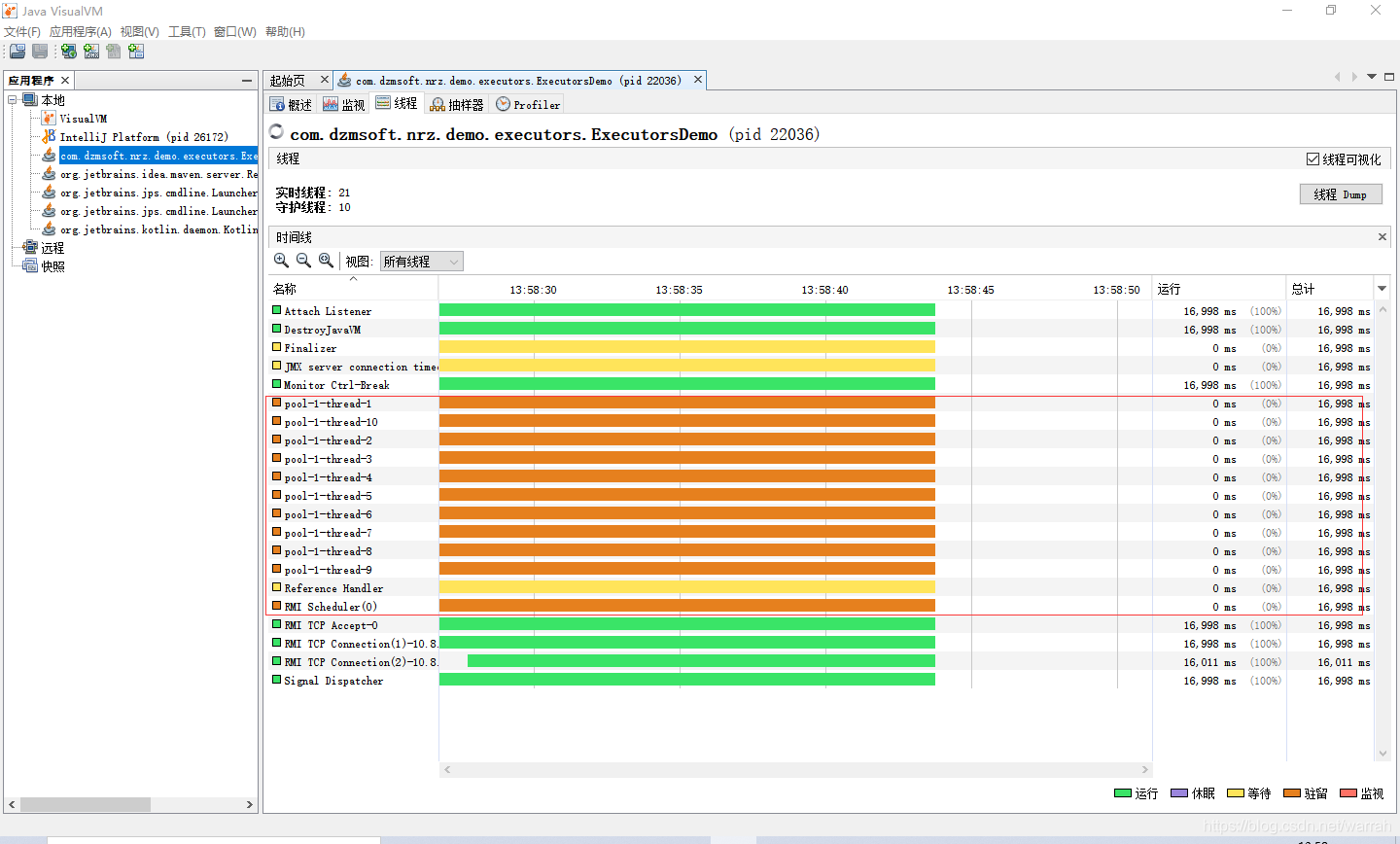Image resolution: width=1400 pixels, height=844 pixels.
Task: Select the VisualVM application node icon
Action: click(x=49, y=118)
